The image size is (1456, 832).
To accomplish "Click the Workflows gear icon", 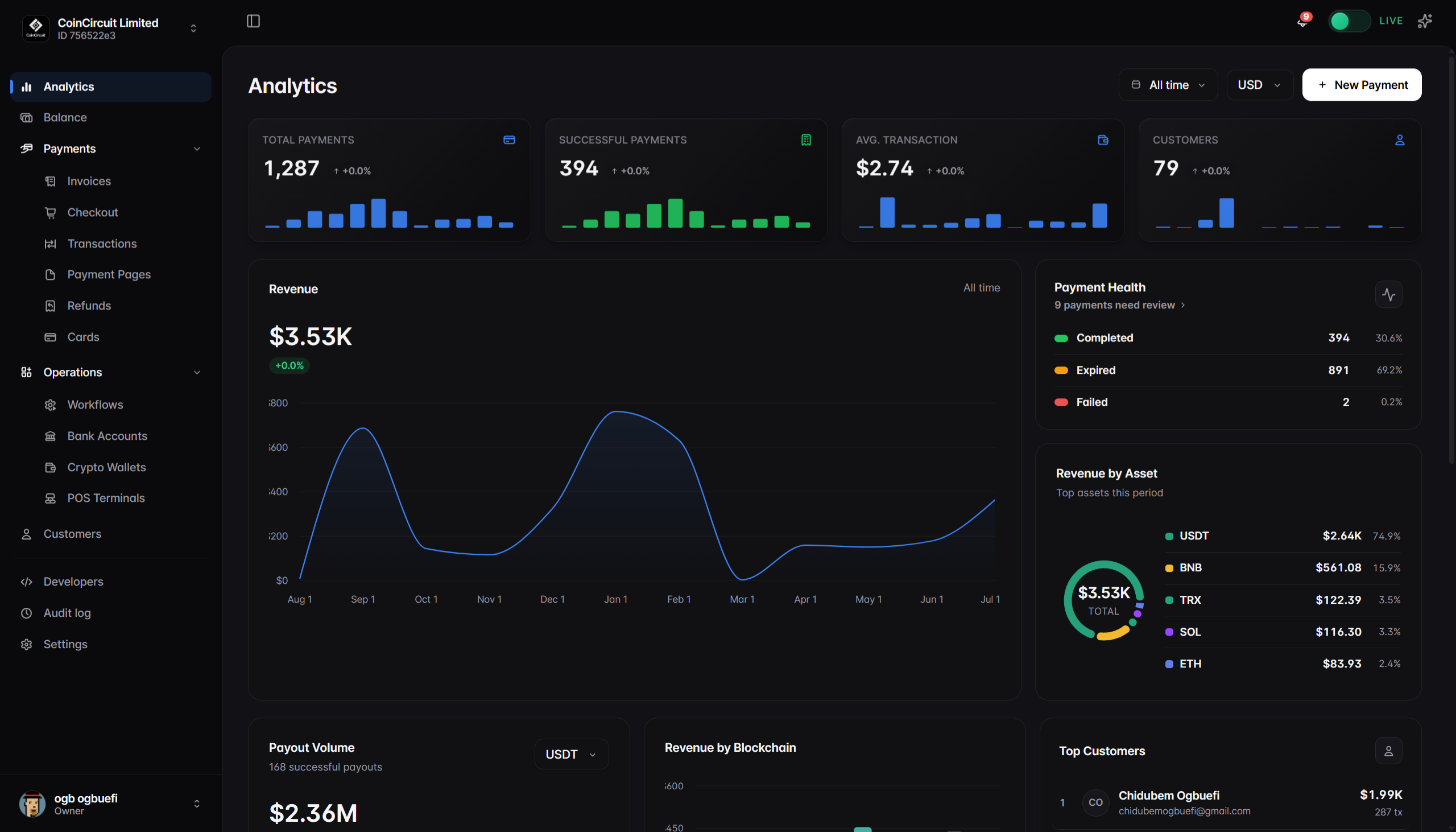I will pos(50,405).
